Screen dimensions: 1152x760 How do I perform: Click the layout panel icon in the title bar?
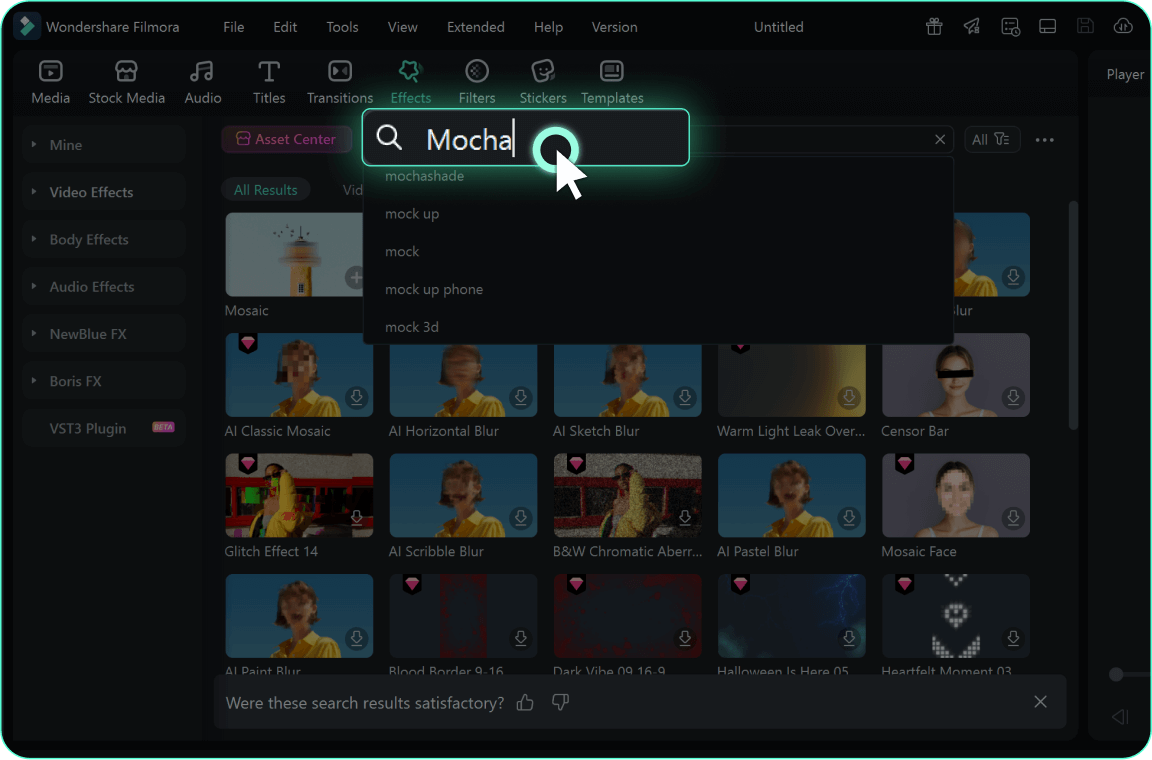(x=1048, y=26)
